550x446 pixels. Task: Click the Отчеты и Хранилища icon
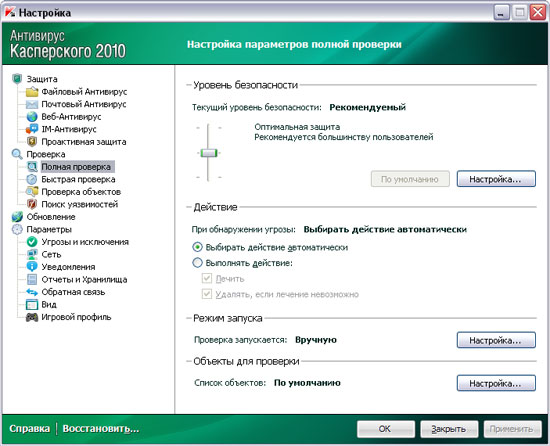click(x=32, y=279)
